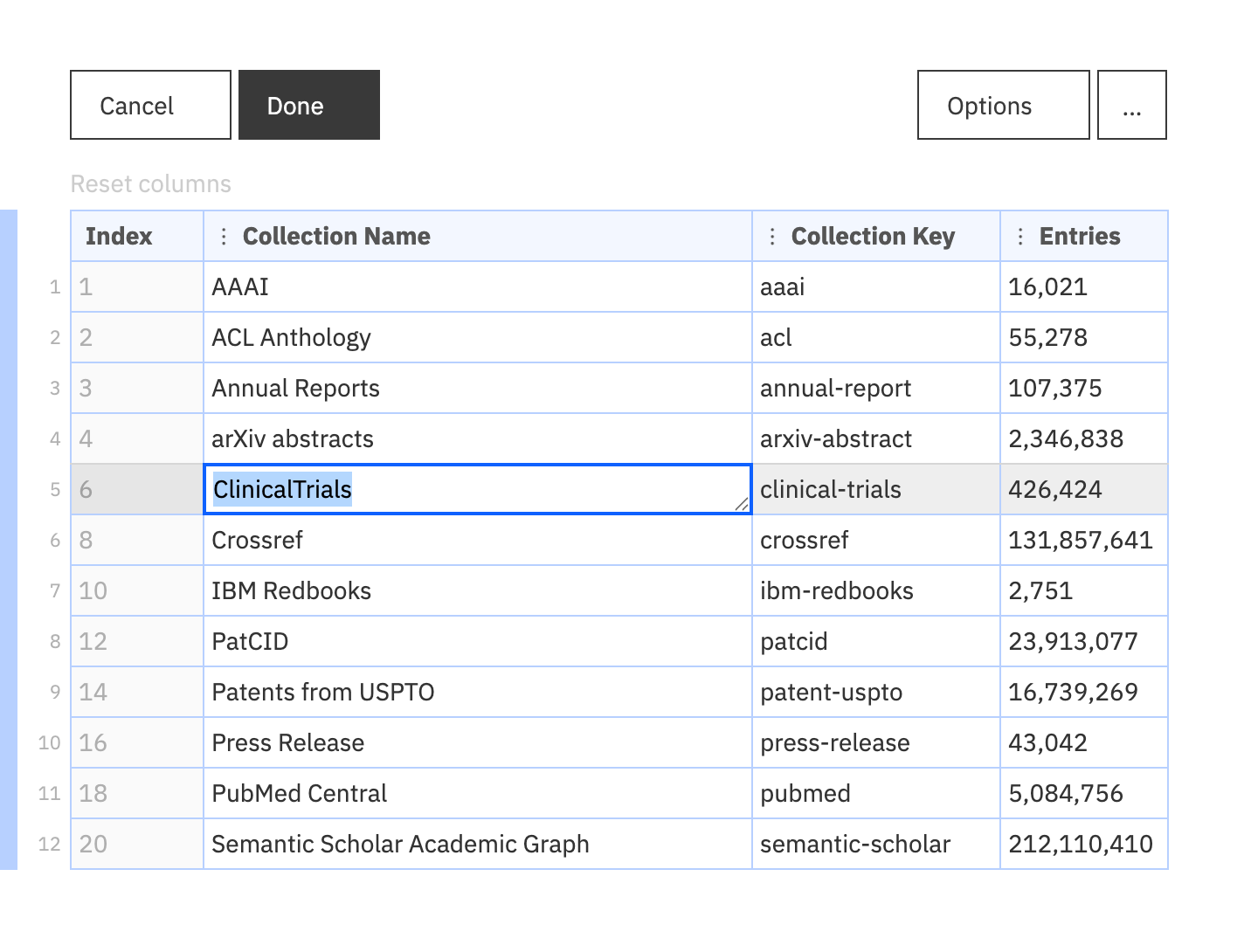Click the Cancel button
Image resolution: width=1244 pixels, height=952 pixels.
(x=150, y=105)
